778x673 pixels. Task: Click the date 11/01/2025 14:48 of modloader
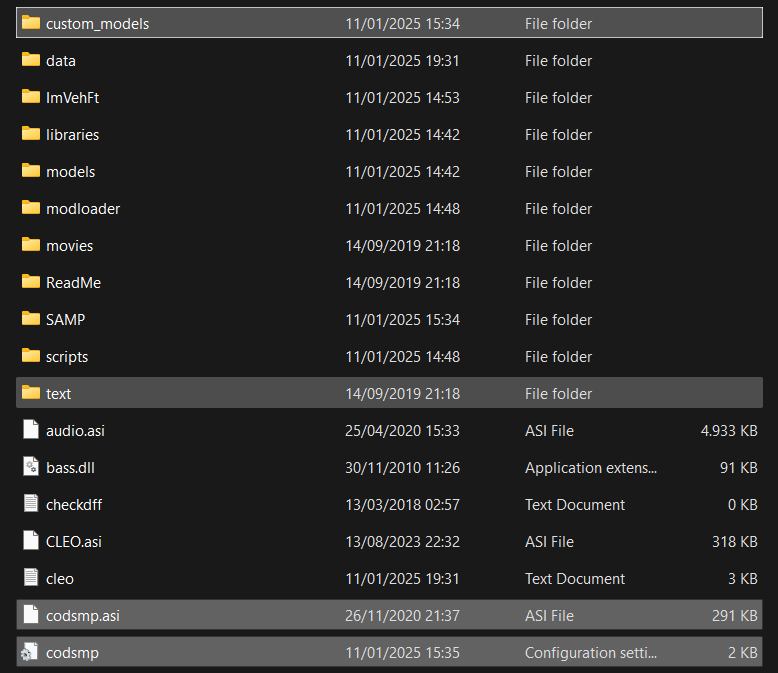tap(402, 208)
